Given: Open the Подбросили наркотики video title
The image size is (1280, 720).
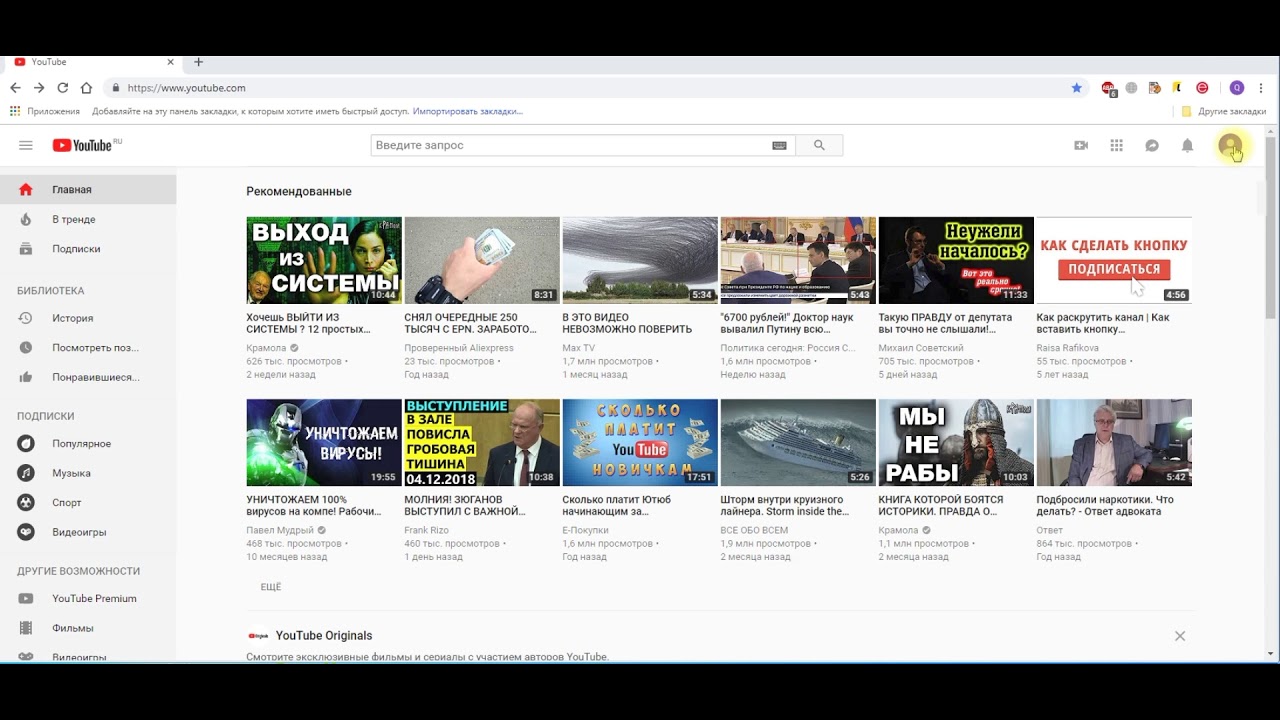Looking at the screenshot, I should pos(1105,505).
